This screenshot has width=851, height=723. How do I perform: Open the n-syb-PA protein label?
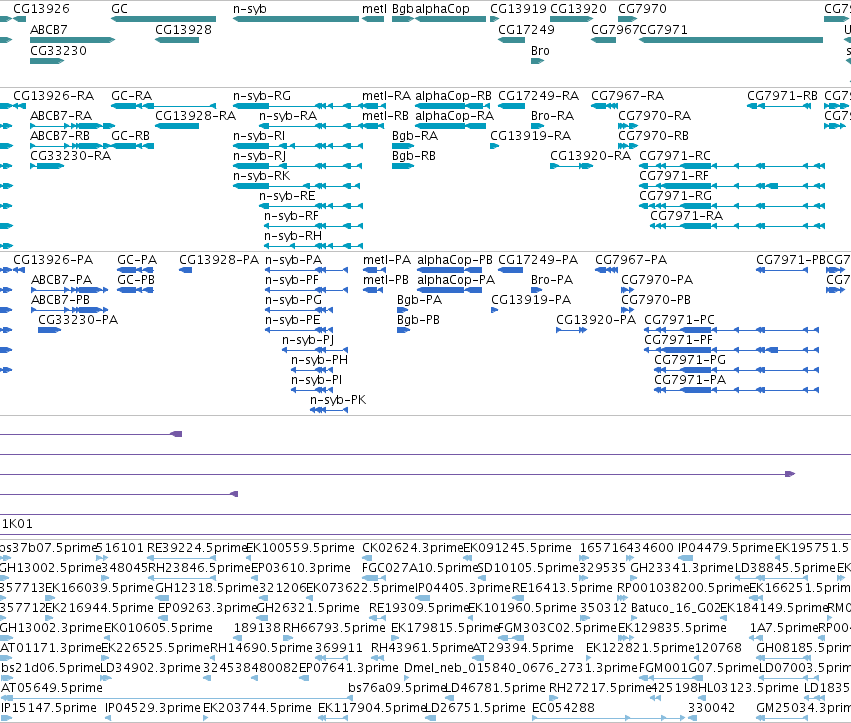click(x=294, y=260)
